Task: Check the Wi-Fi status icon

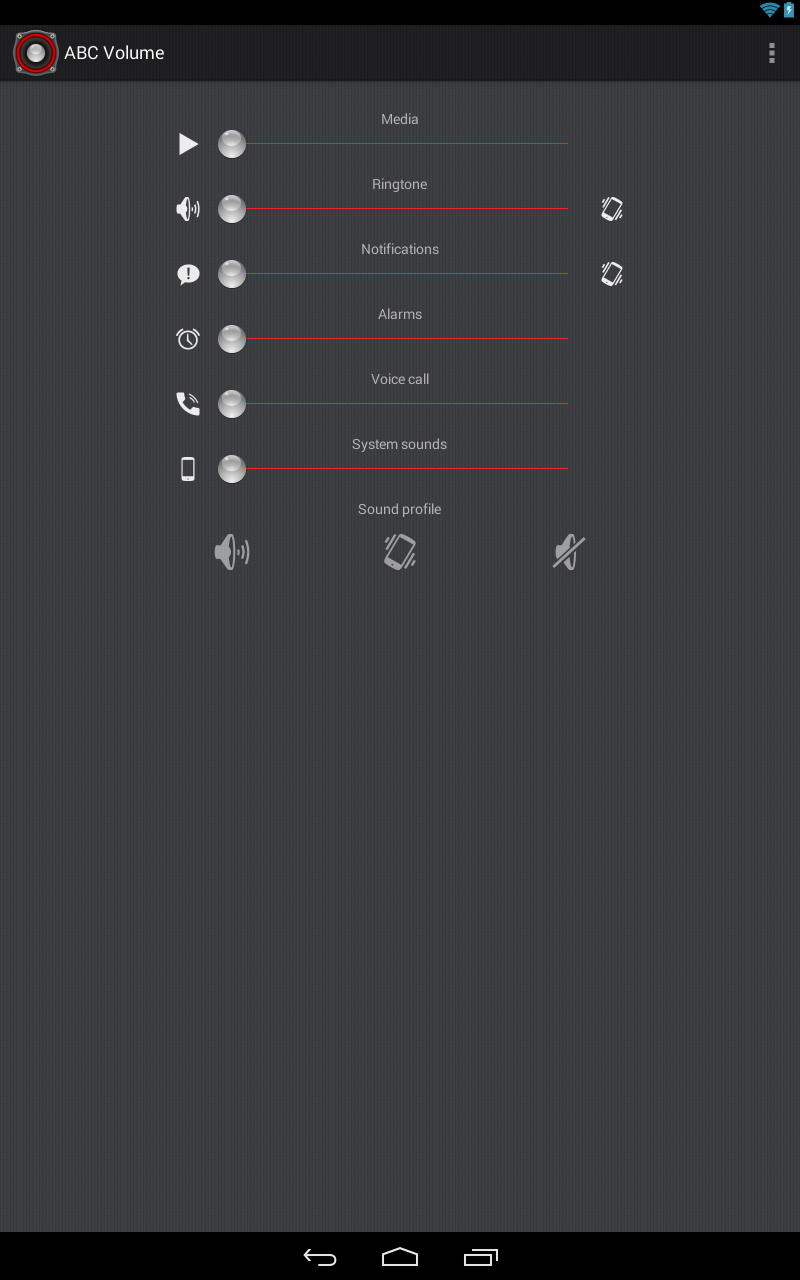Action: [769, 10]
